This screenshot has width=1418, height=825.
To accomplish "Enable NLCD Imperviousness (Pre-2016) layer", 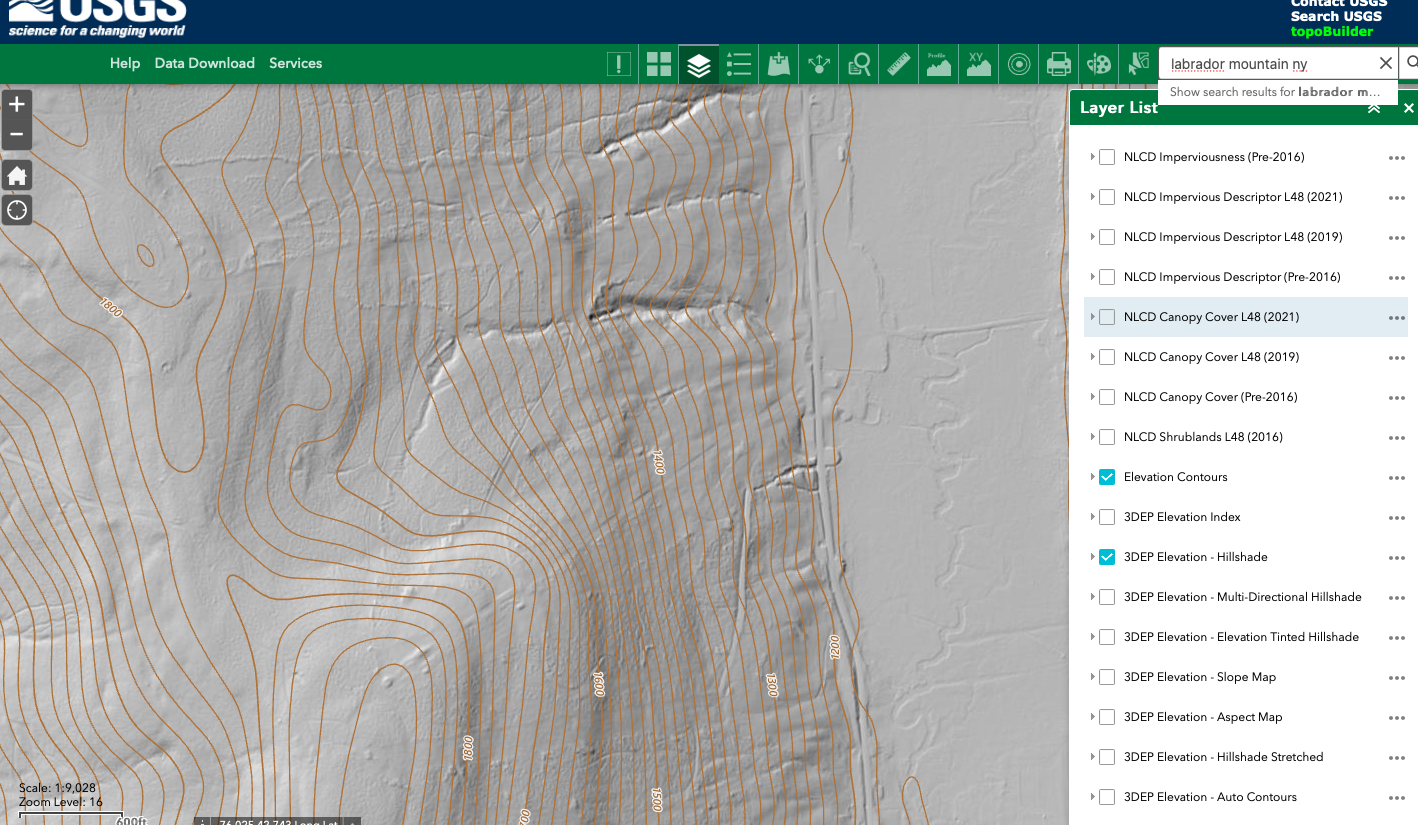I will coord(1107,157).
